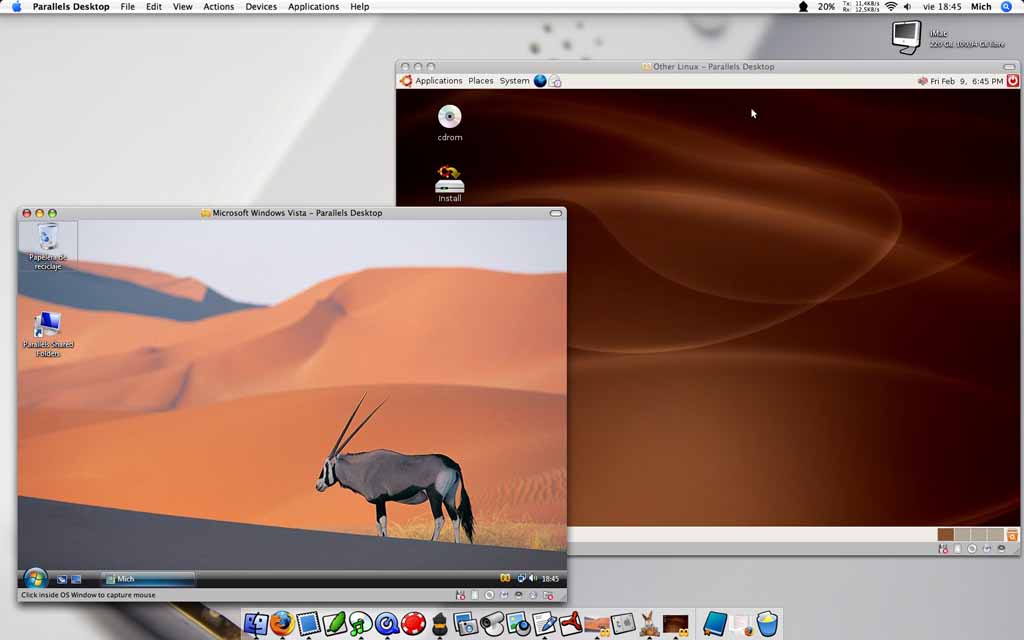Click the Ubuntu trash applet in bottom panel
The image size is (1024, 640).
(x=1012, y=535)
